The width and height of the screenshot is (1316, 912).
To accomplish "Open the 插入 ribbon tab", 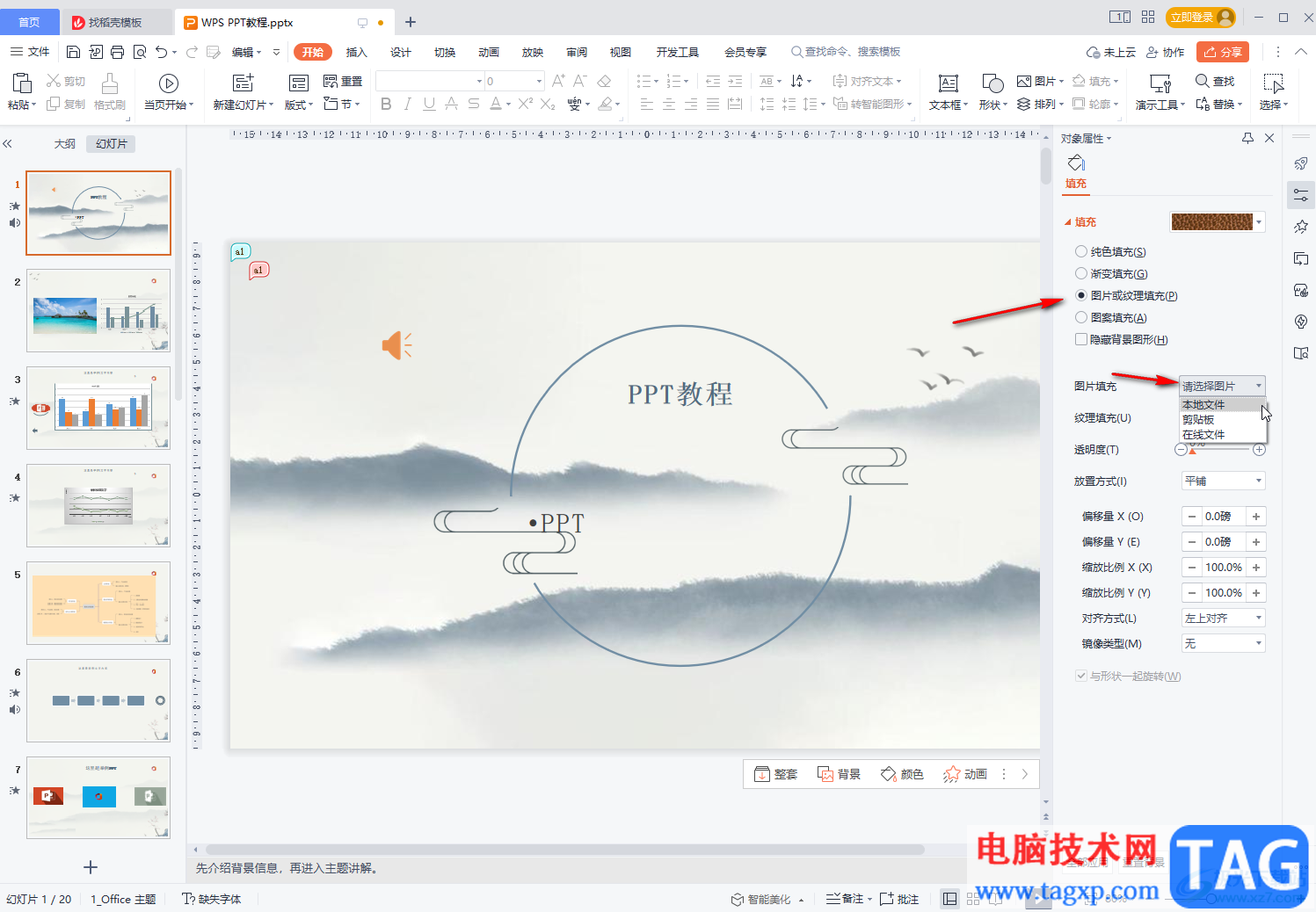I will pos(357,52).
